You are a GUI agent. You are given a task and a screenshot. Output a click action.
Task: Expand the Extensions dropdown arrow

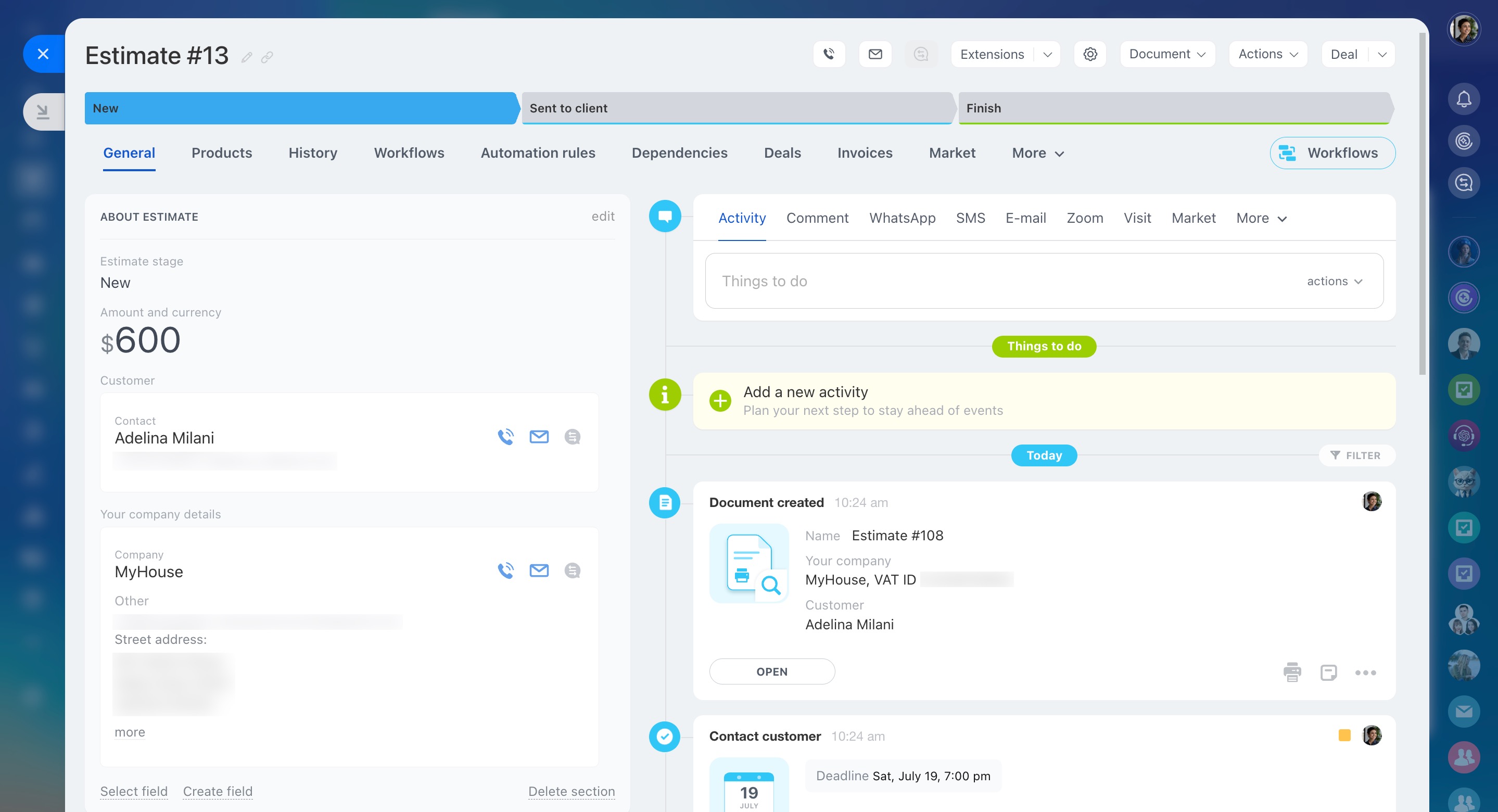(1047, 55)
